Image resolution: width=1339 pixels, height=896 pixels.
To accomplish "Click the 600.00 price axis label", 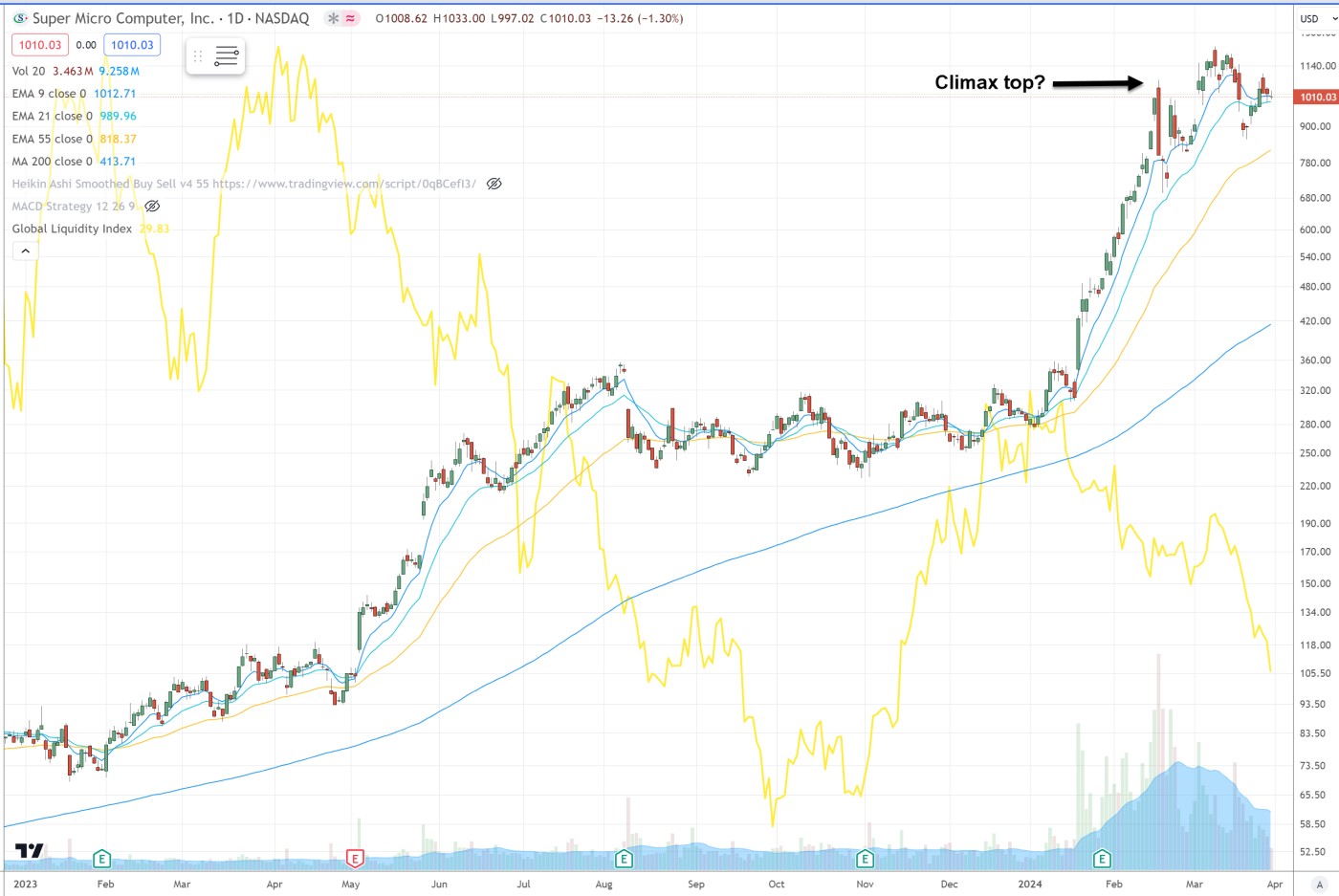I will click(1315, 229).
